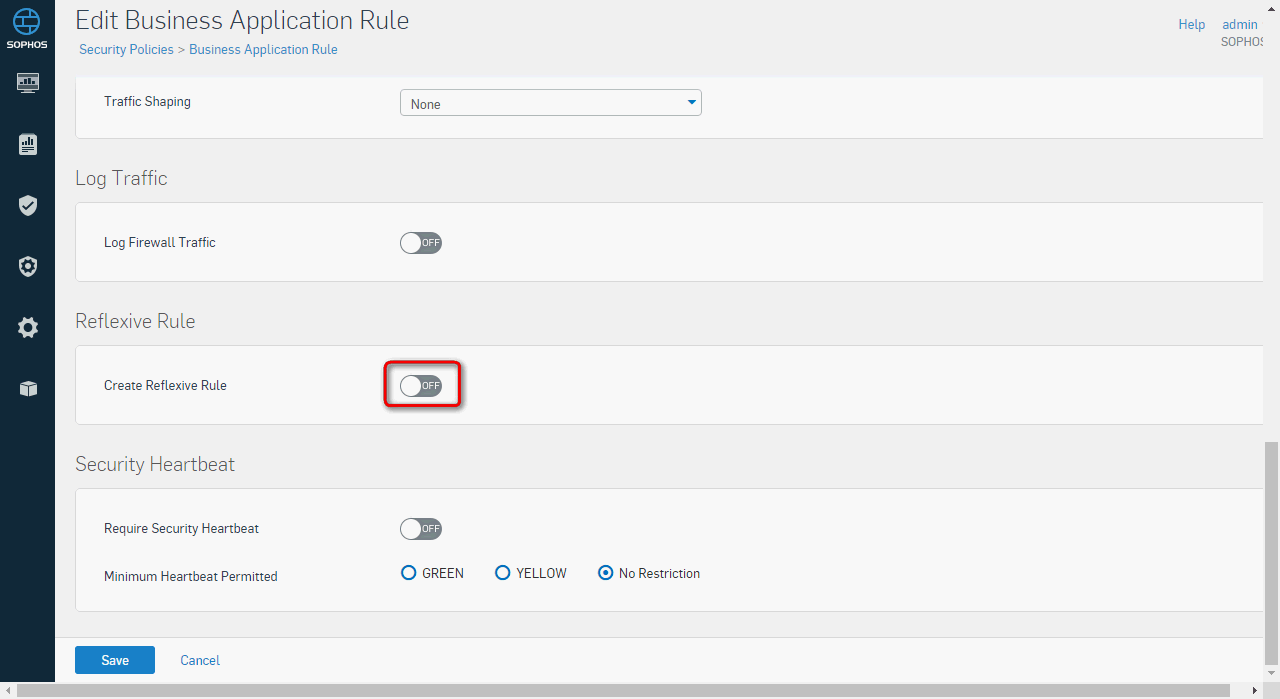Image resolution: width=1280 pixels, height=699 pixels.
Task: Click the vertical scrollbar thumb
Action: pyautogui.click(x=1271, y=552)
